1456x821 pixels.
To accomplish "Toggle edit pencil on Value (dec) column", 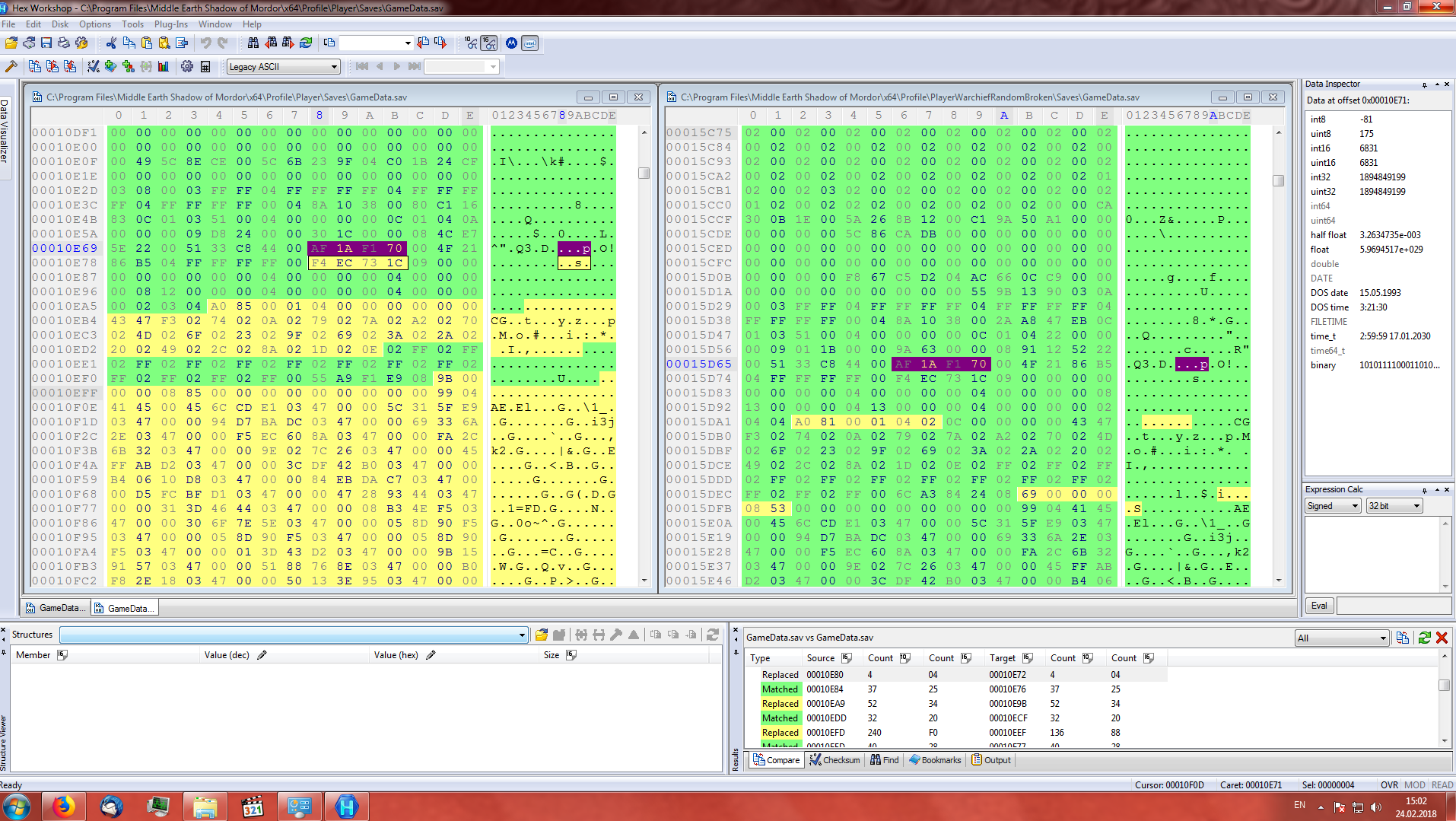I will (x=262, y=655).
